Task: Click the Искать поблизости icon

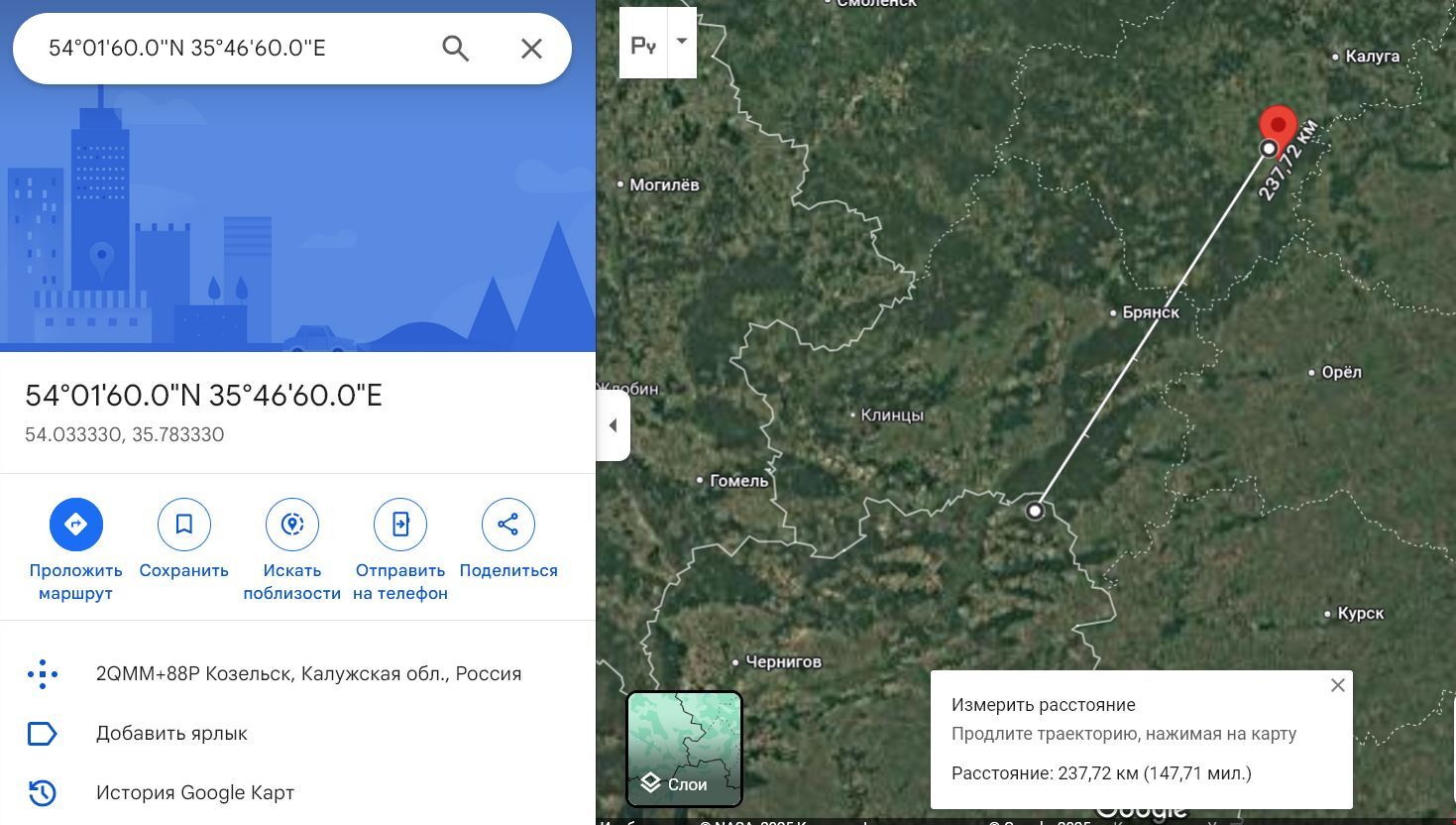Action: coord(291,524)
